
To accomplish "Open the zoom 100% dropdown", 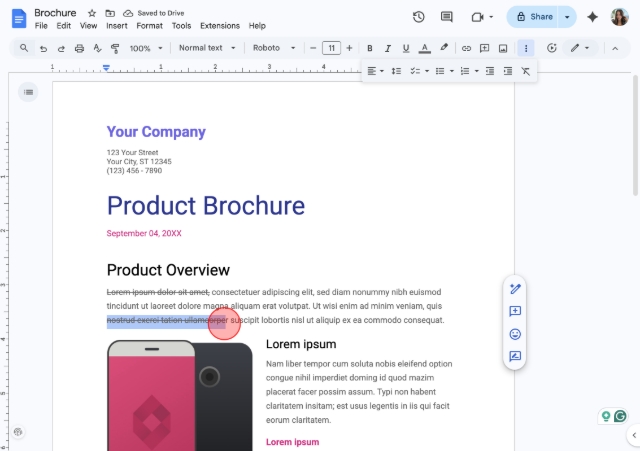I will [146, 48].
